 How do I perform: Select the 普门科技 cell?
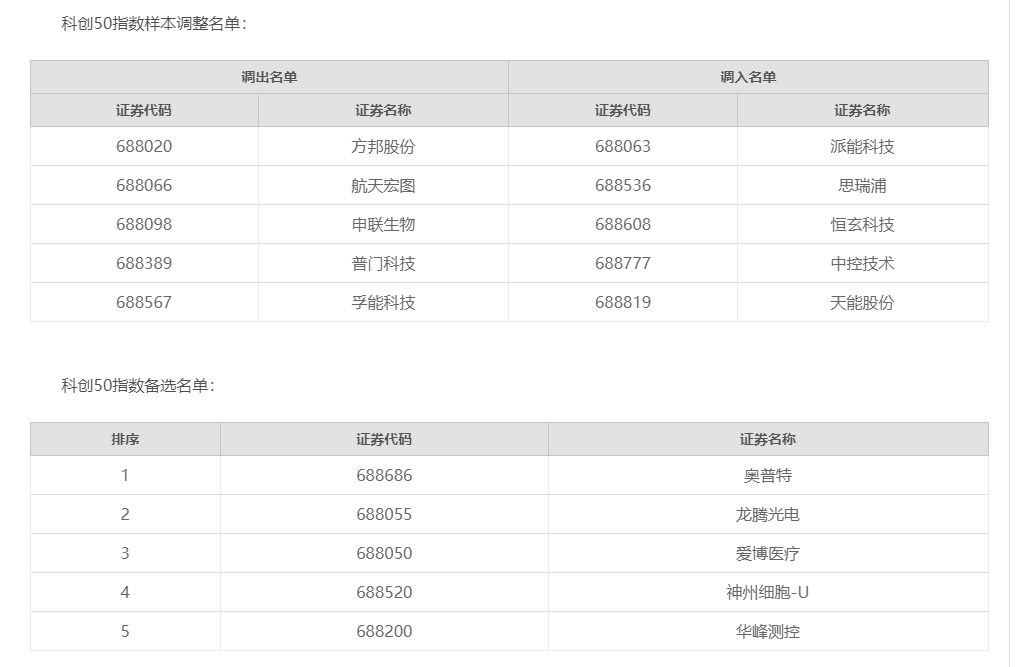tap(383, 263)
